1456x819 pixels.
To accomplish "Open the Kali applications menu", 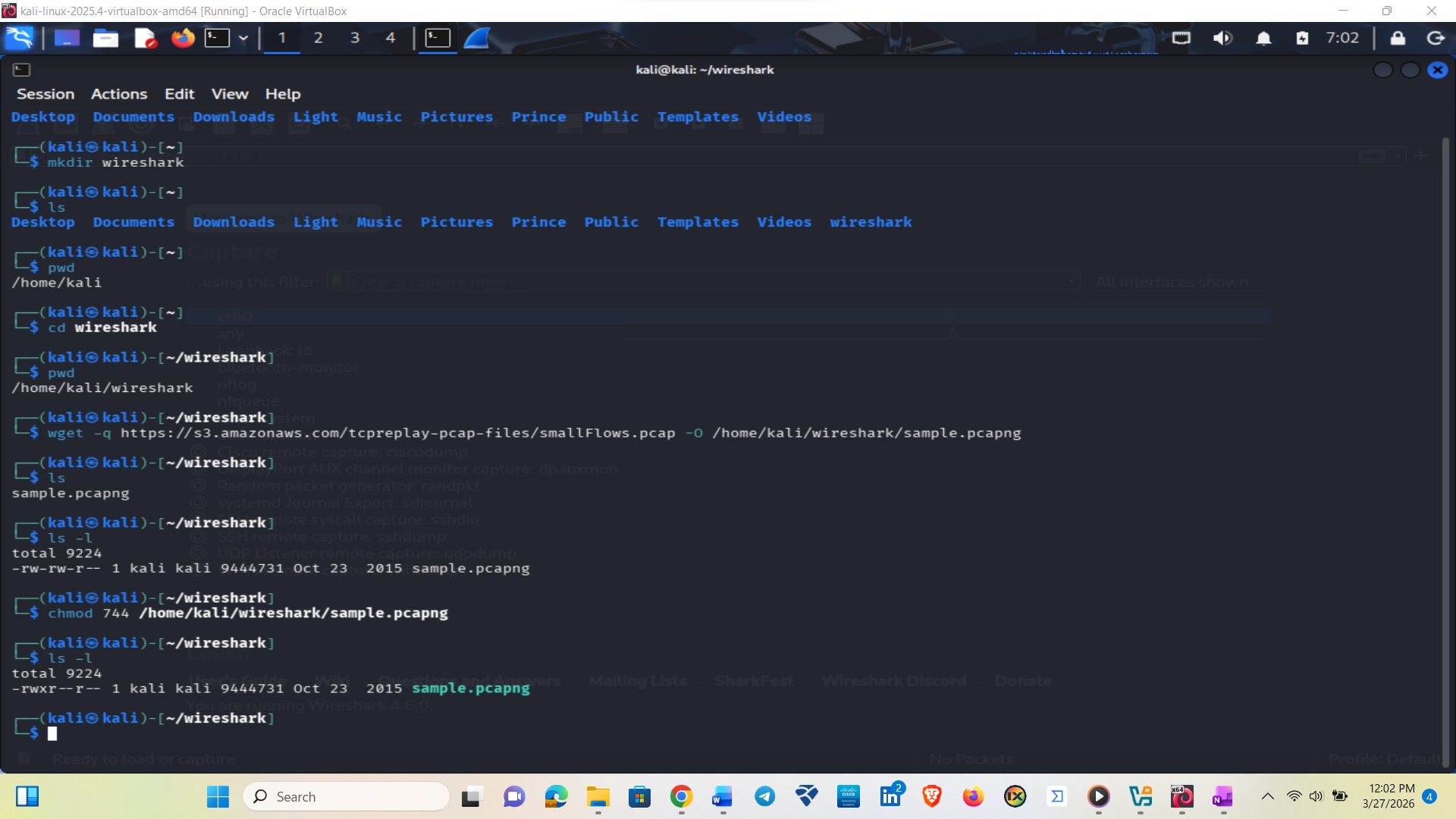I will tap(19, 38).
